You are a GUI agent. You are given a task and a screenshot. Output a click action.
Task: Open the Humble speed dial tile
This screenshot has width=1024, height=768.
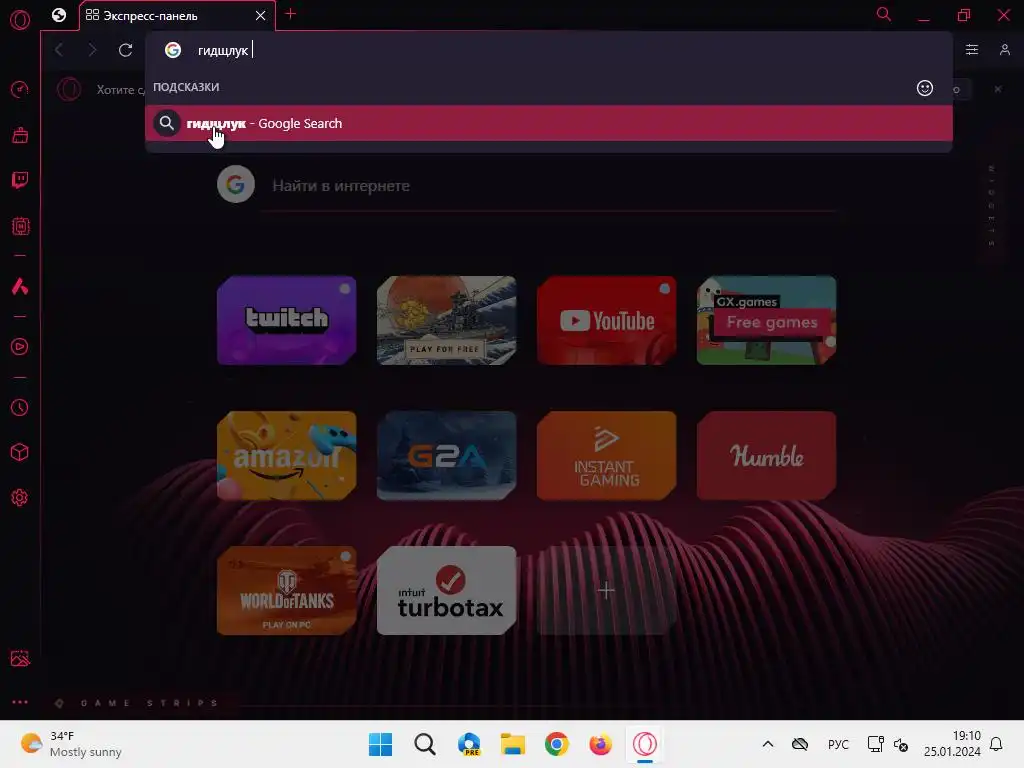click(767, 455)
